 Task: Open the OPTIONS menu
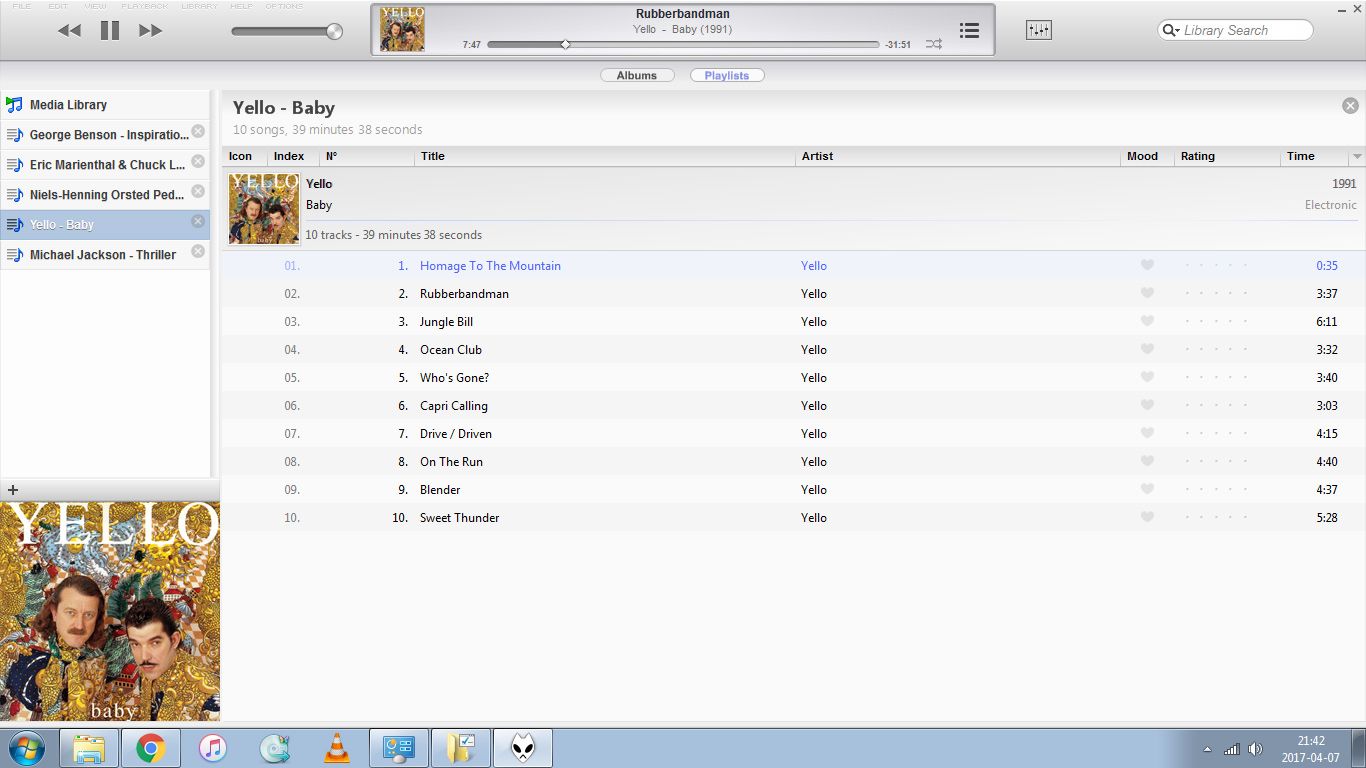point(284,6)
